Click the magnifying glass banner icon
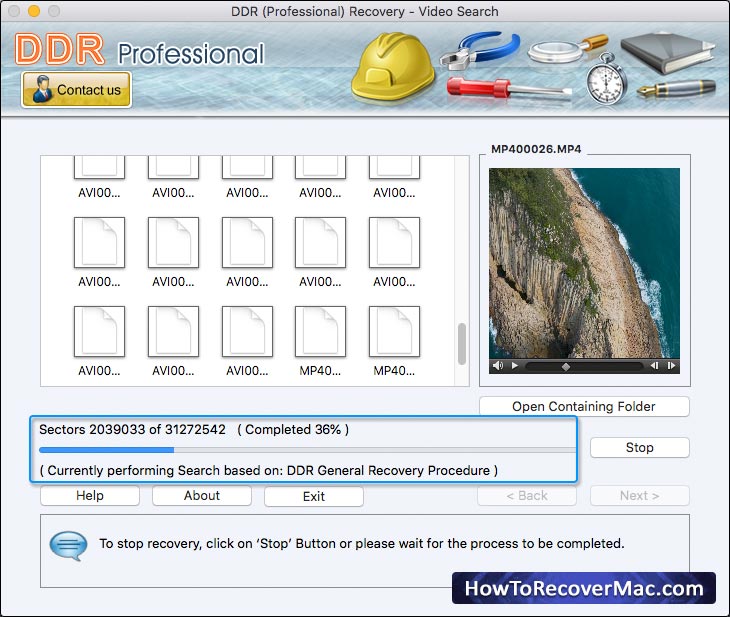 coord(567,49)
